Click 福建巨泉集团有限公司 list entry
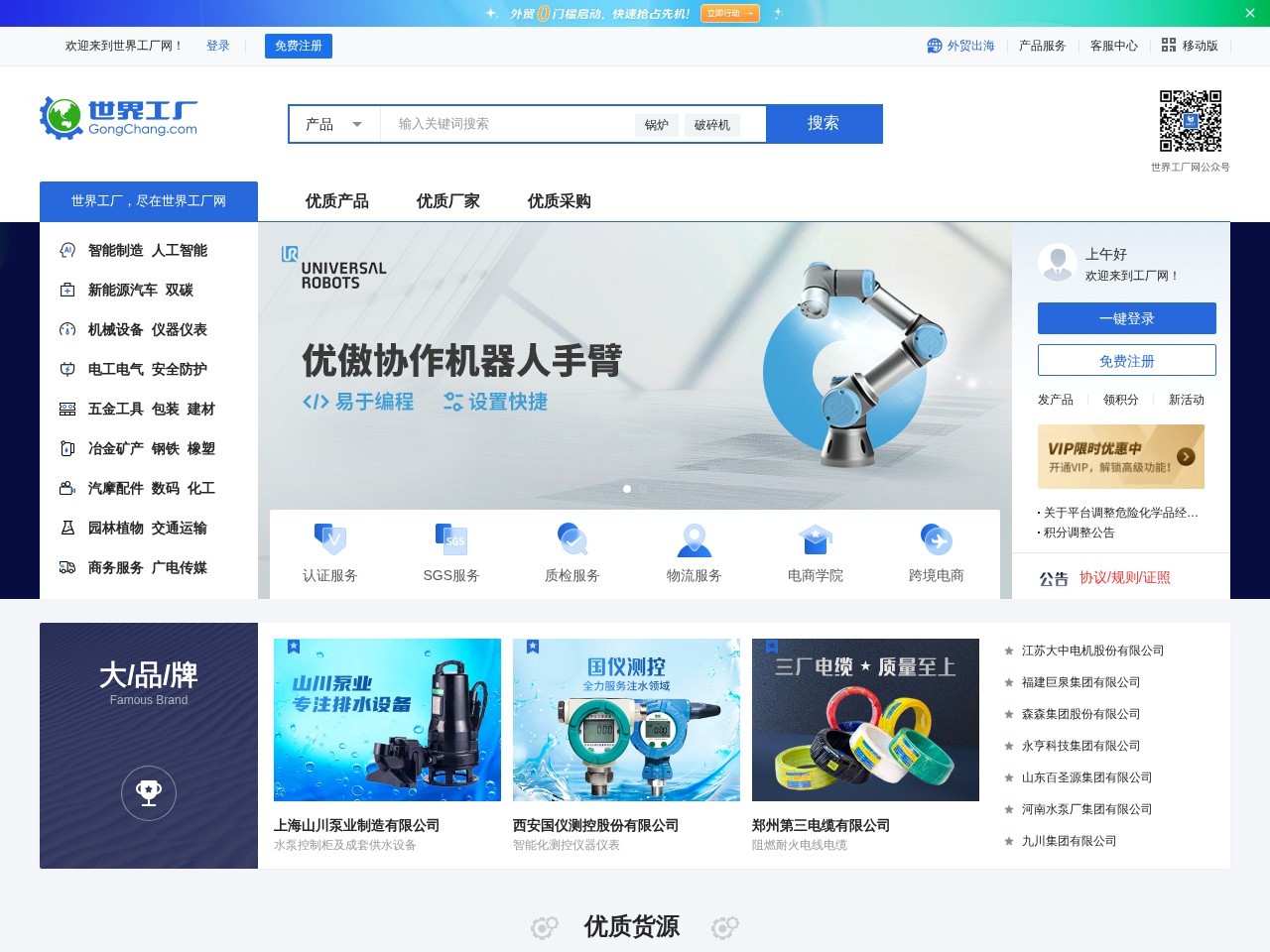The height and width of the screenshot is (952, 1270). tap(1081, 682)
